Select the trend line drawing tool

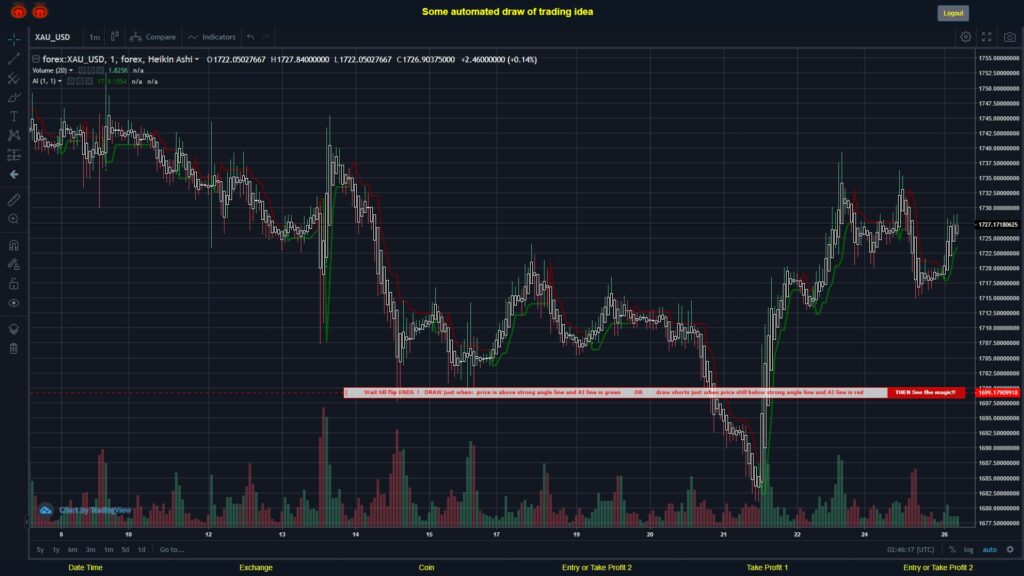(14, 59)
